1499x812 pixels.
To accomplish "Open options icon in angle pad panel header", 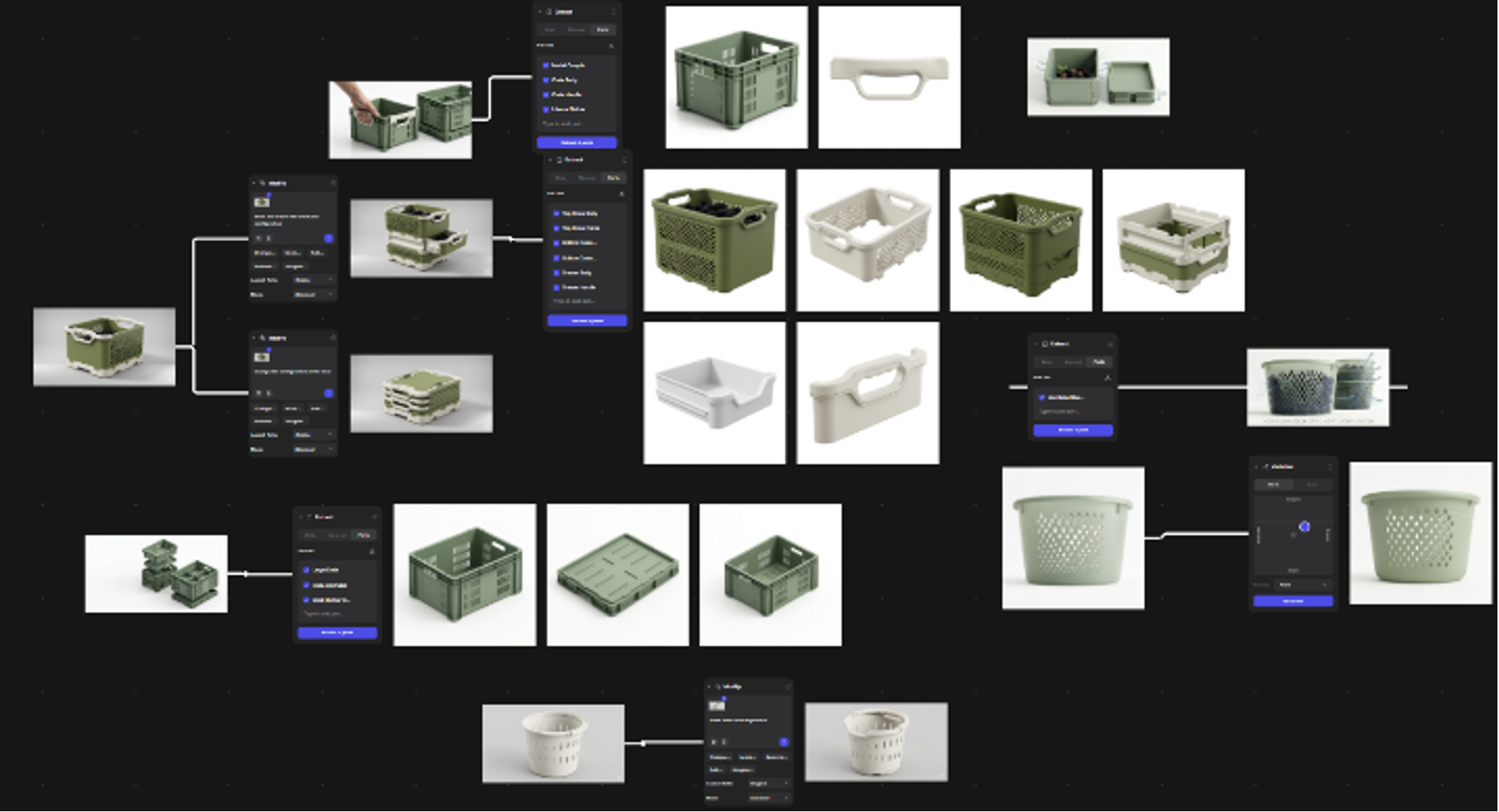I will pos(1329,466).
